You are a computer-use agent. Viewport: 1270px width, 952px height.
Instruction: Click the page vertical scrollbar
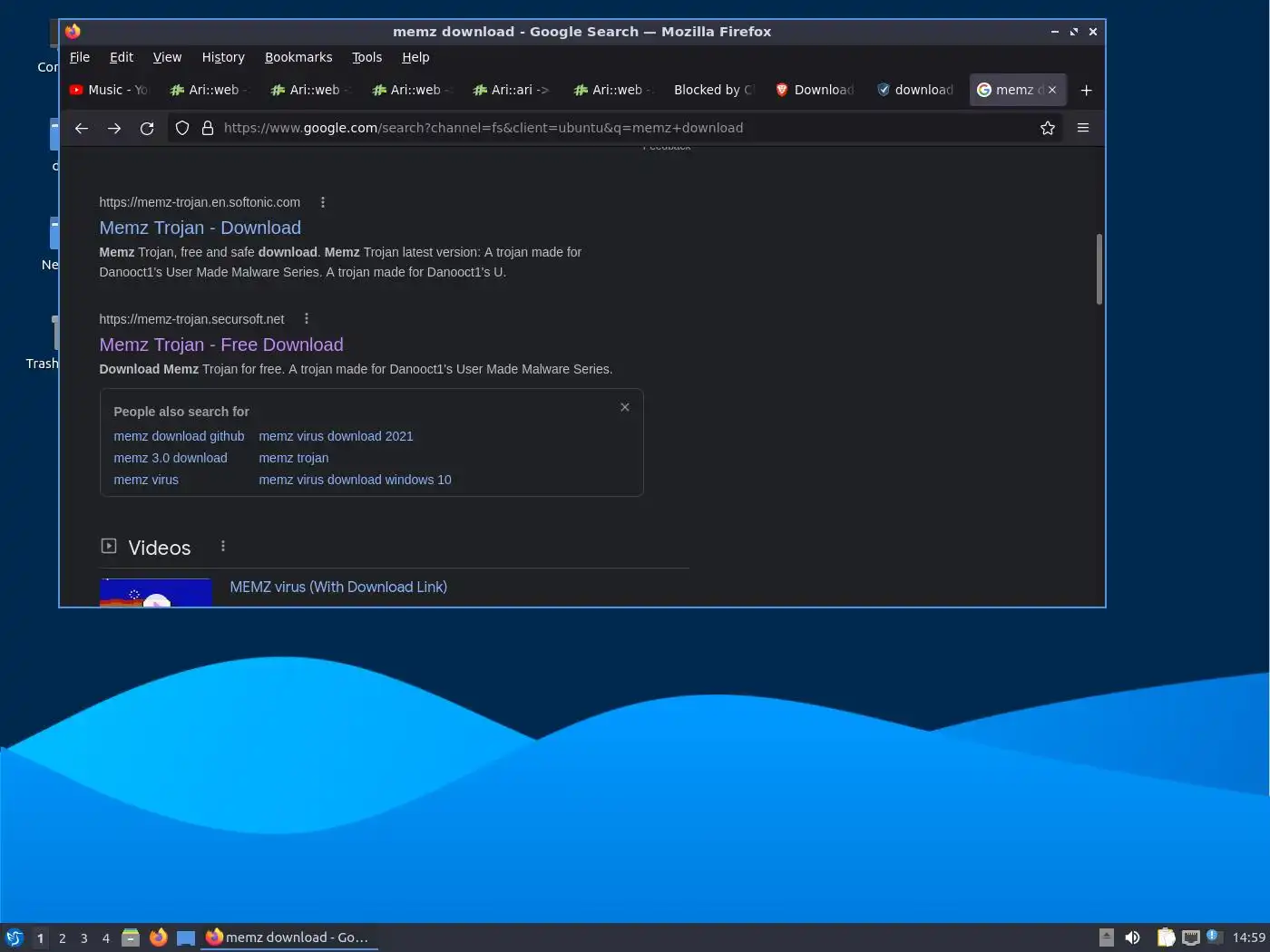tap(1099, 269)
